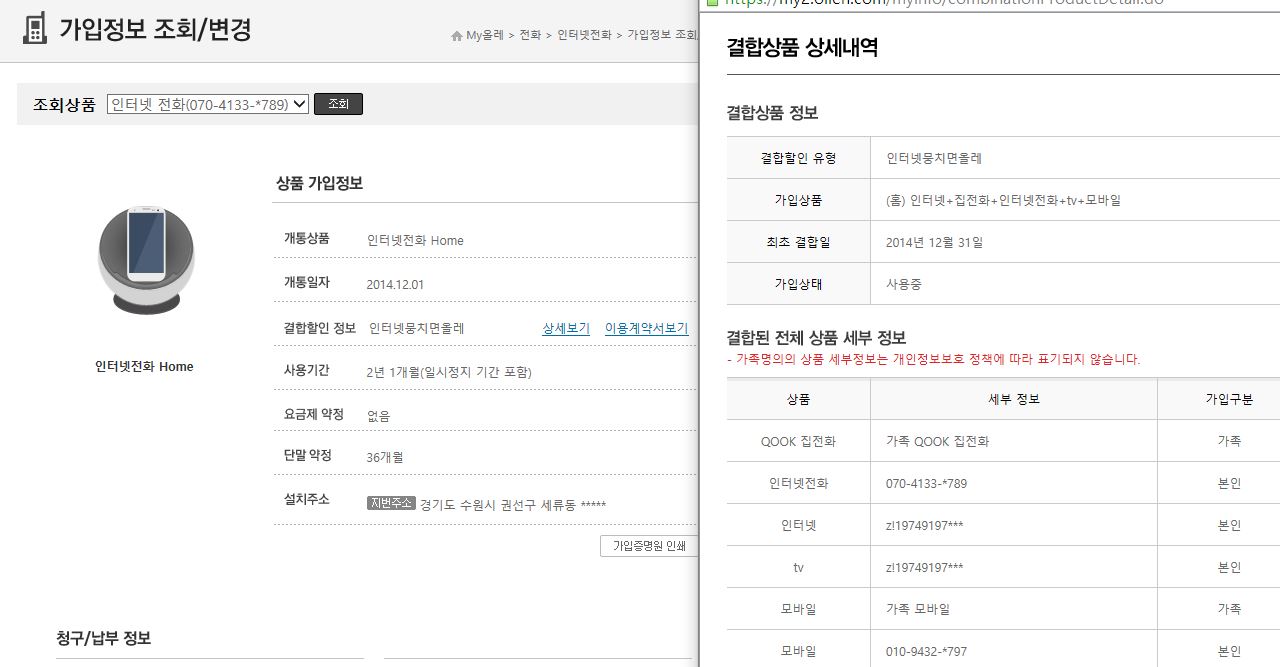Select 전화 in the breadcrumb path

point(530,35)
